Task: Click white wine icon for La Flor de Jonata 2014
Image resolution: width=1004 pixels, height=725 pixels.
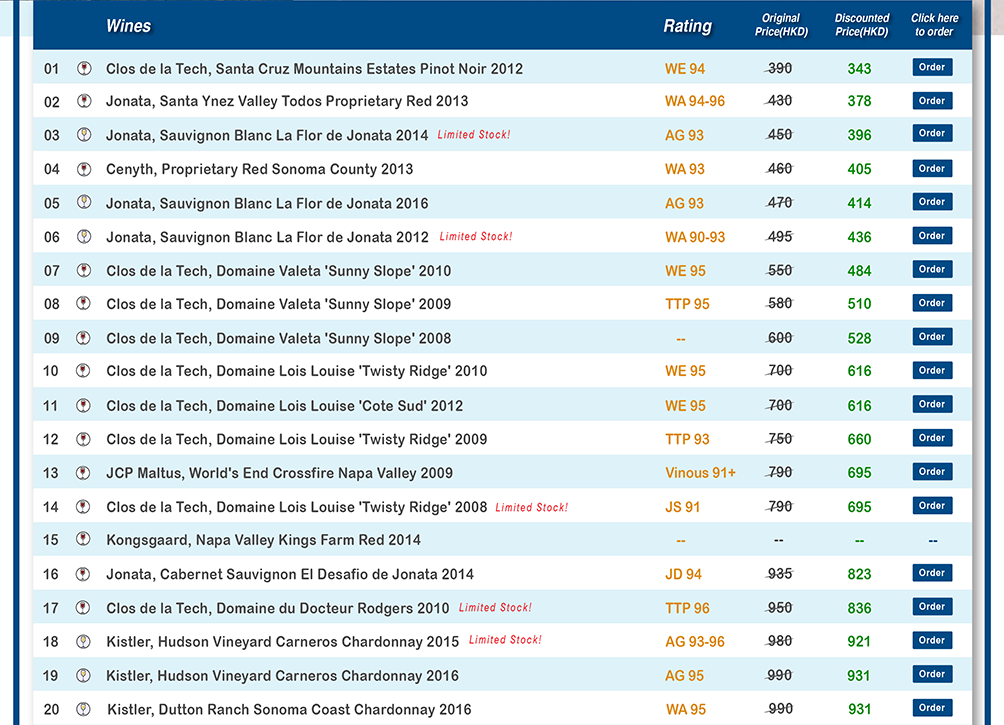Action: 84,134
